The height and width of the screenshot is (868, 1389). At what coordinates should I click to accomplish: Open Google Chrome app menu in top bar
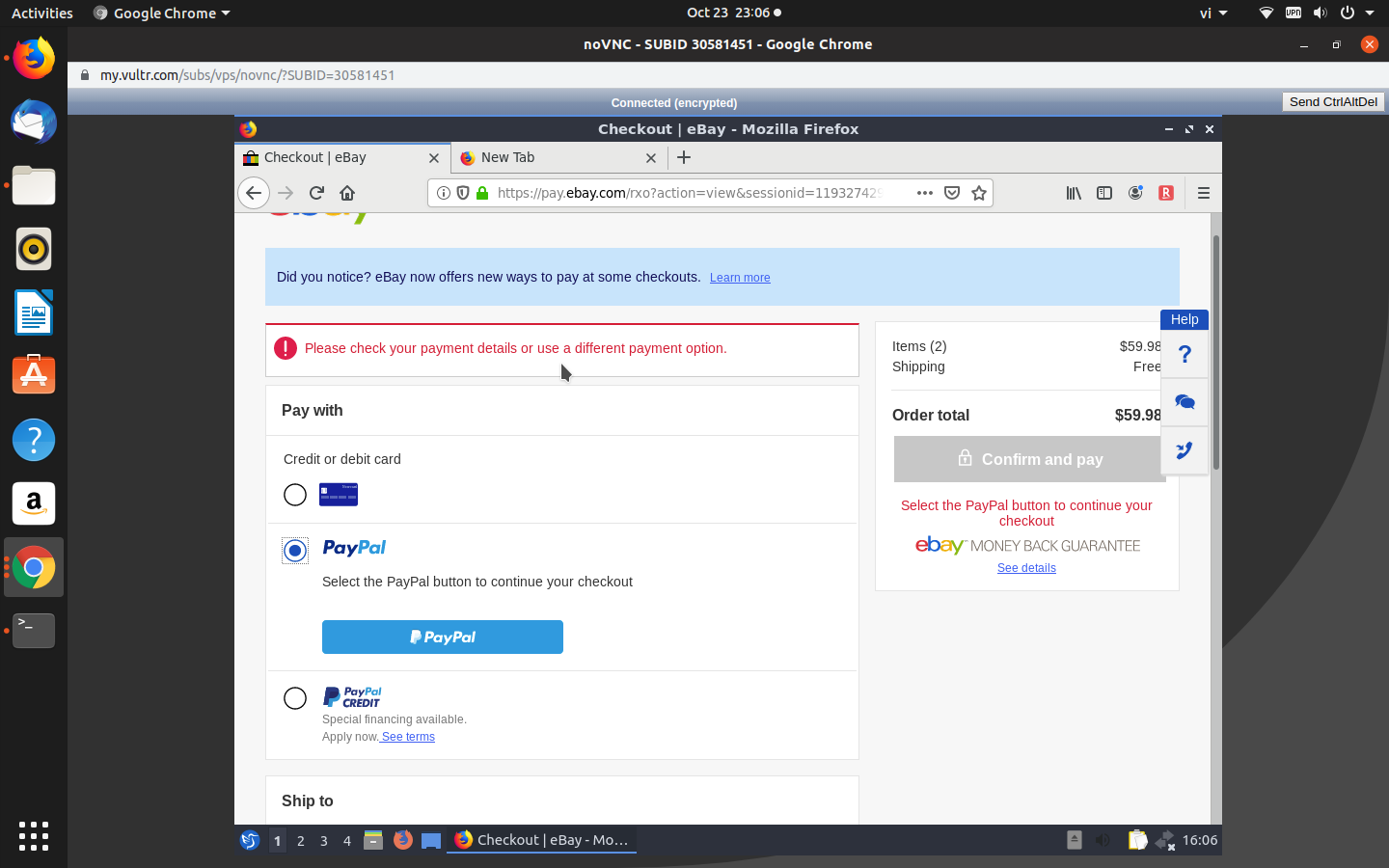point(162,13)
